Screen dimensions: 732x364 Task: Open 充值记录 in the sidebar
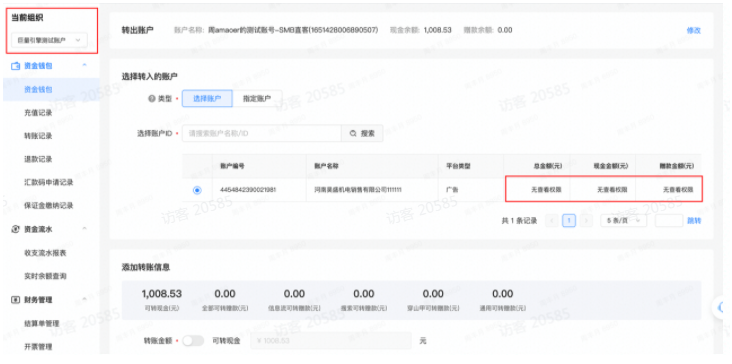coord(38,112)
